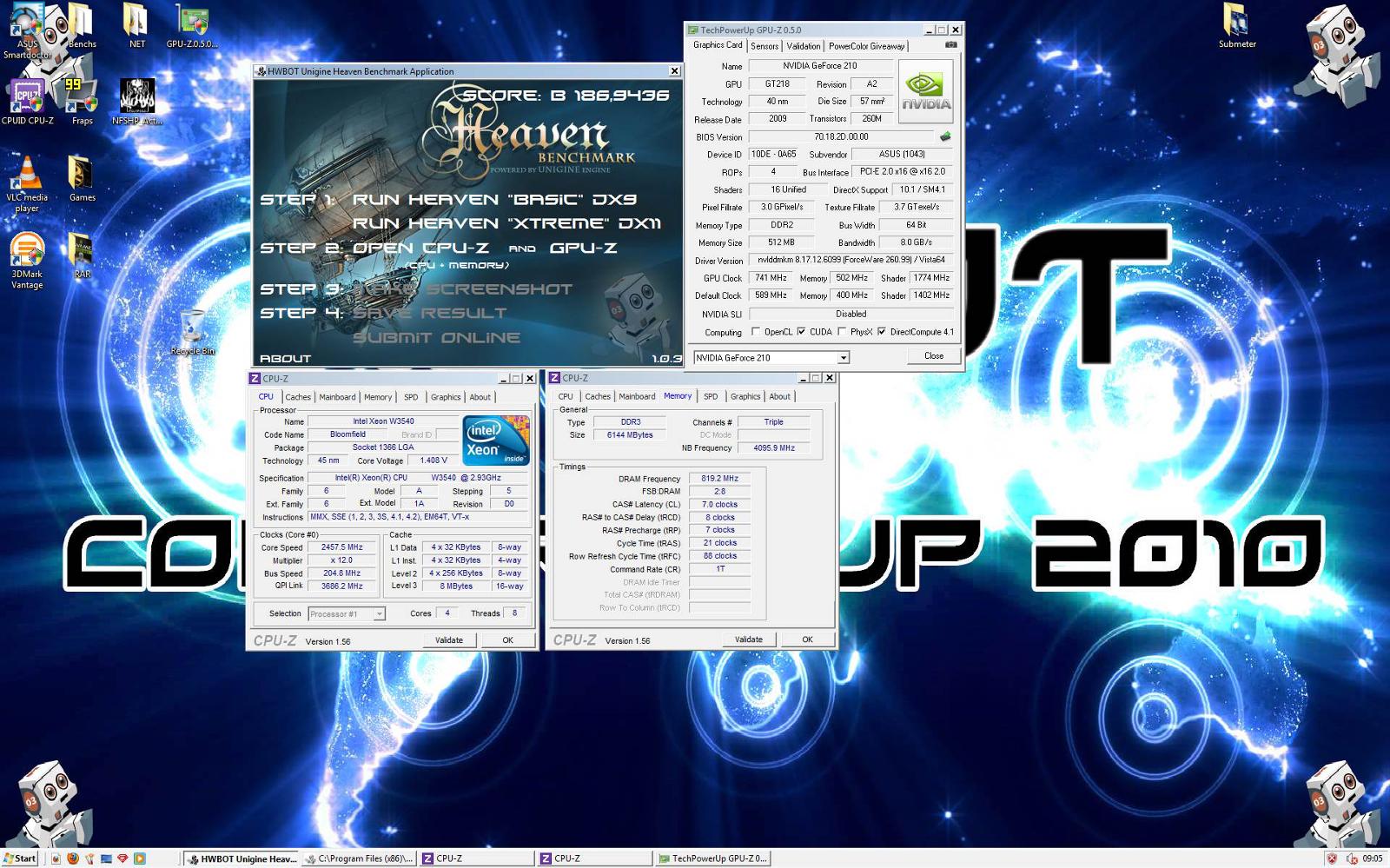Click OK in the left CPU-Z window

click(x=508, y=639)
